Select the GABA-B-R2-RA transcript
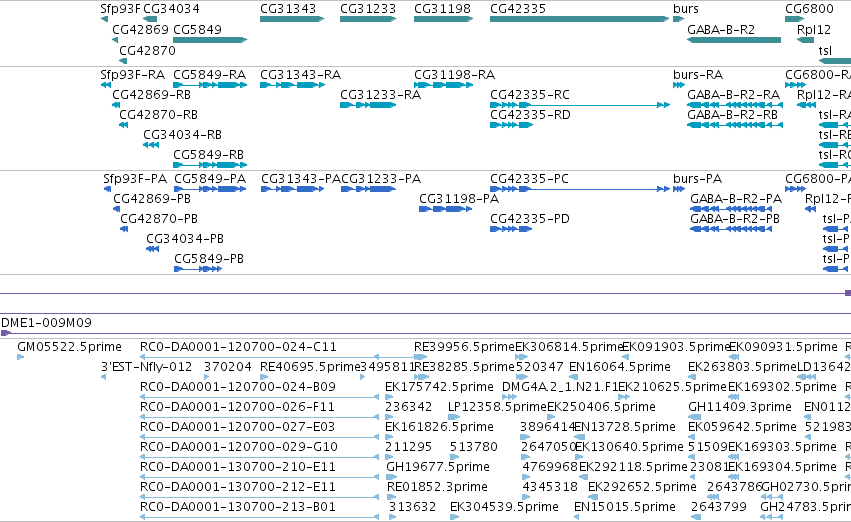The height and width of the screenshot is (522, 851). (733, 94)
